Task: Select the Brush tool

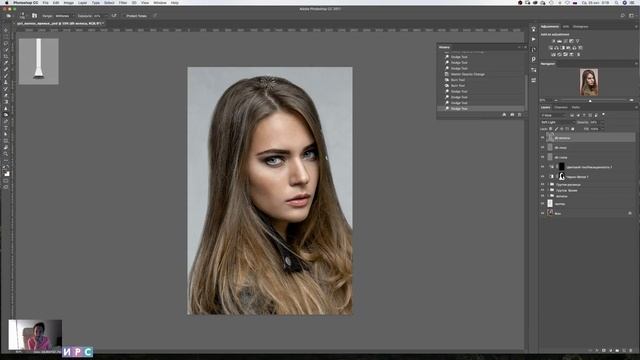Action: coord(6,76)
